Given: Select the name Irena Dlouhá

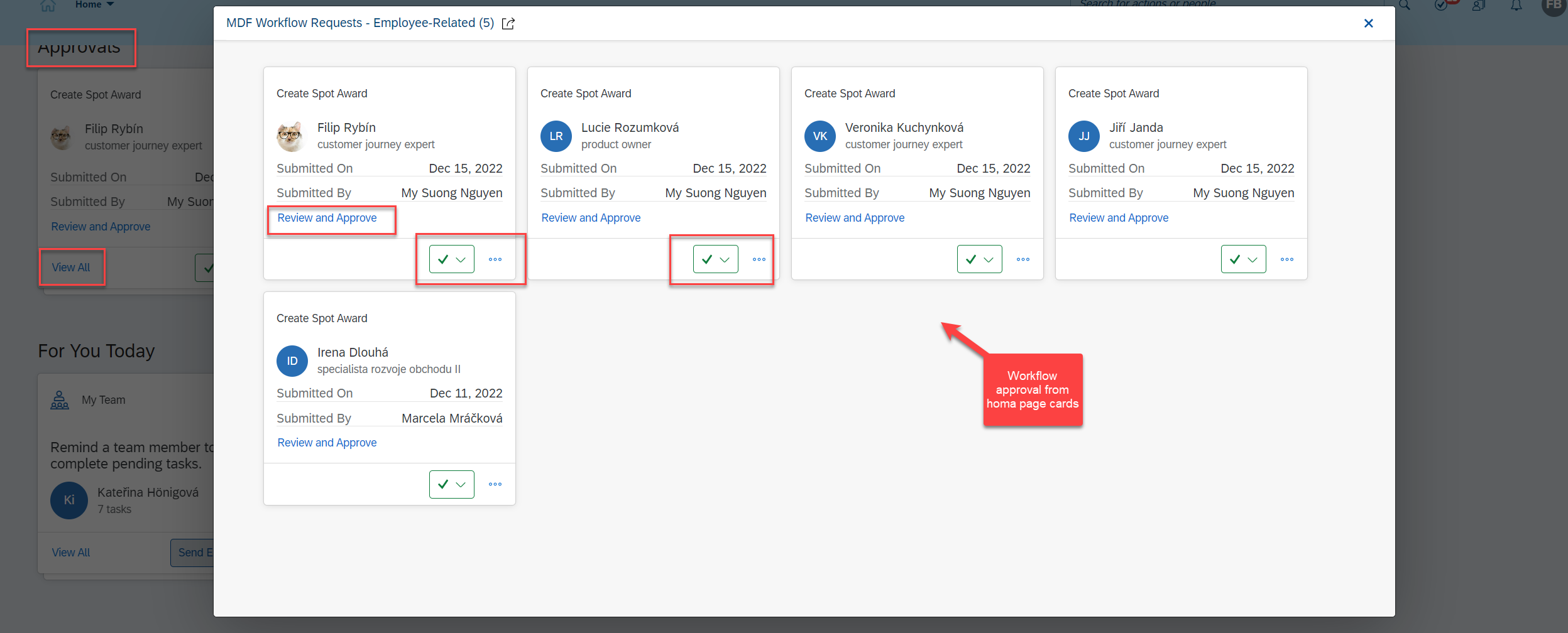Looking at the screenshot, I should (353, 352).
